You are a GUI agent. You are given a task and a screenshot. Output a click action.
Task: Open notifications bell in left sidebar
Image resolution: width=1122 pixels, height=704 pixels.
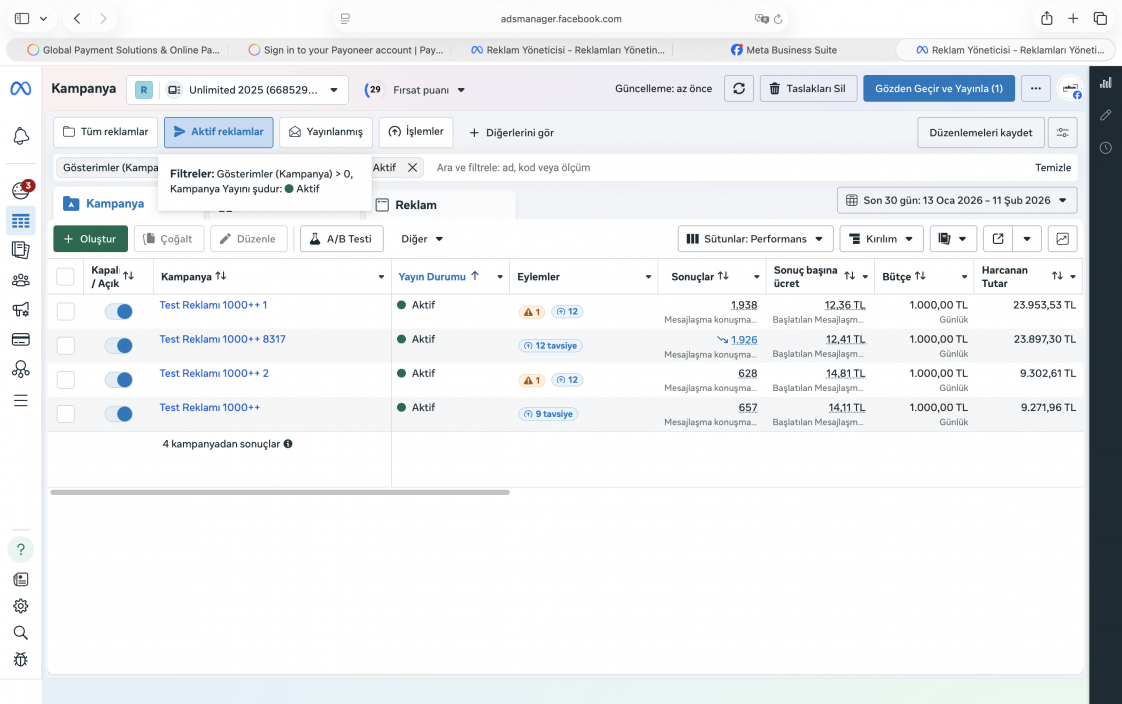tap(21, 136)
